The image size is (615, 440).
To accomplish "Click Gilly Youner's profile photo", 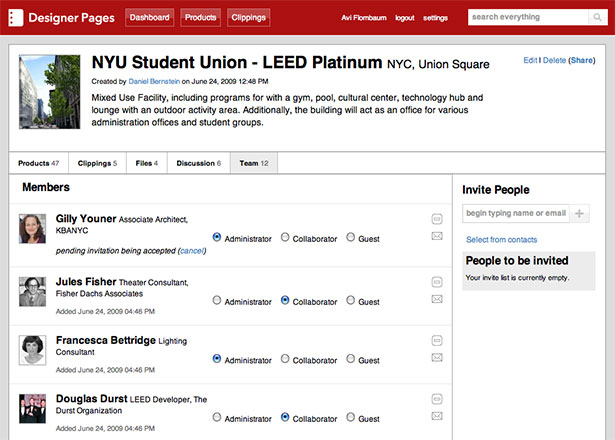I will (33, 229).
